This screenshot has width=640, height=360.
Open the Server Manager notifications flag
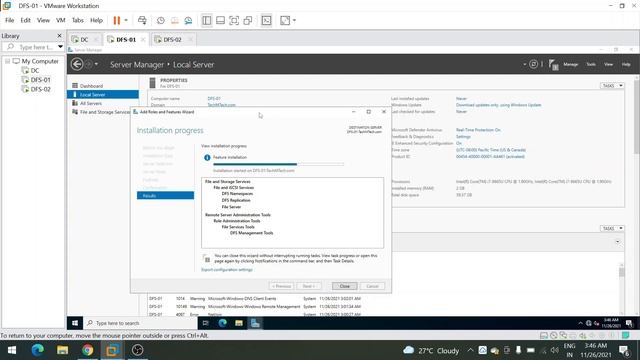point(553,64)
